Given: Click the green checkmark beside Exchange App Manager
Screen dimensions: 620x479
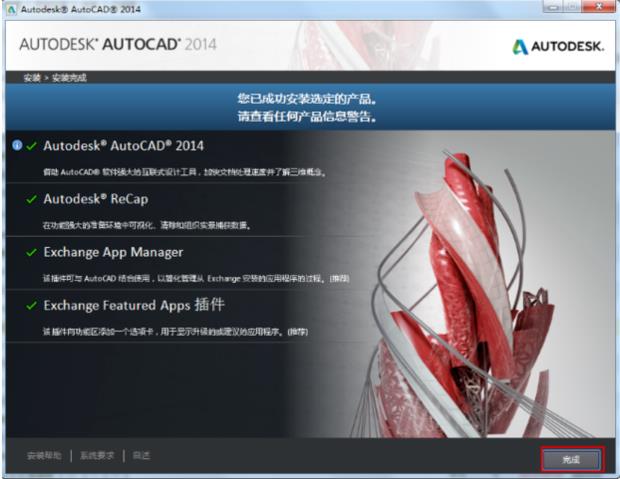Looking at the screenshot, I should point(32,252).
